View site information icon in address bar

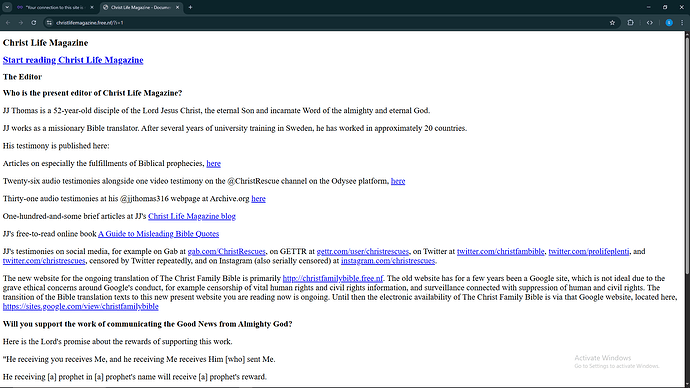click(49, 22)
